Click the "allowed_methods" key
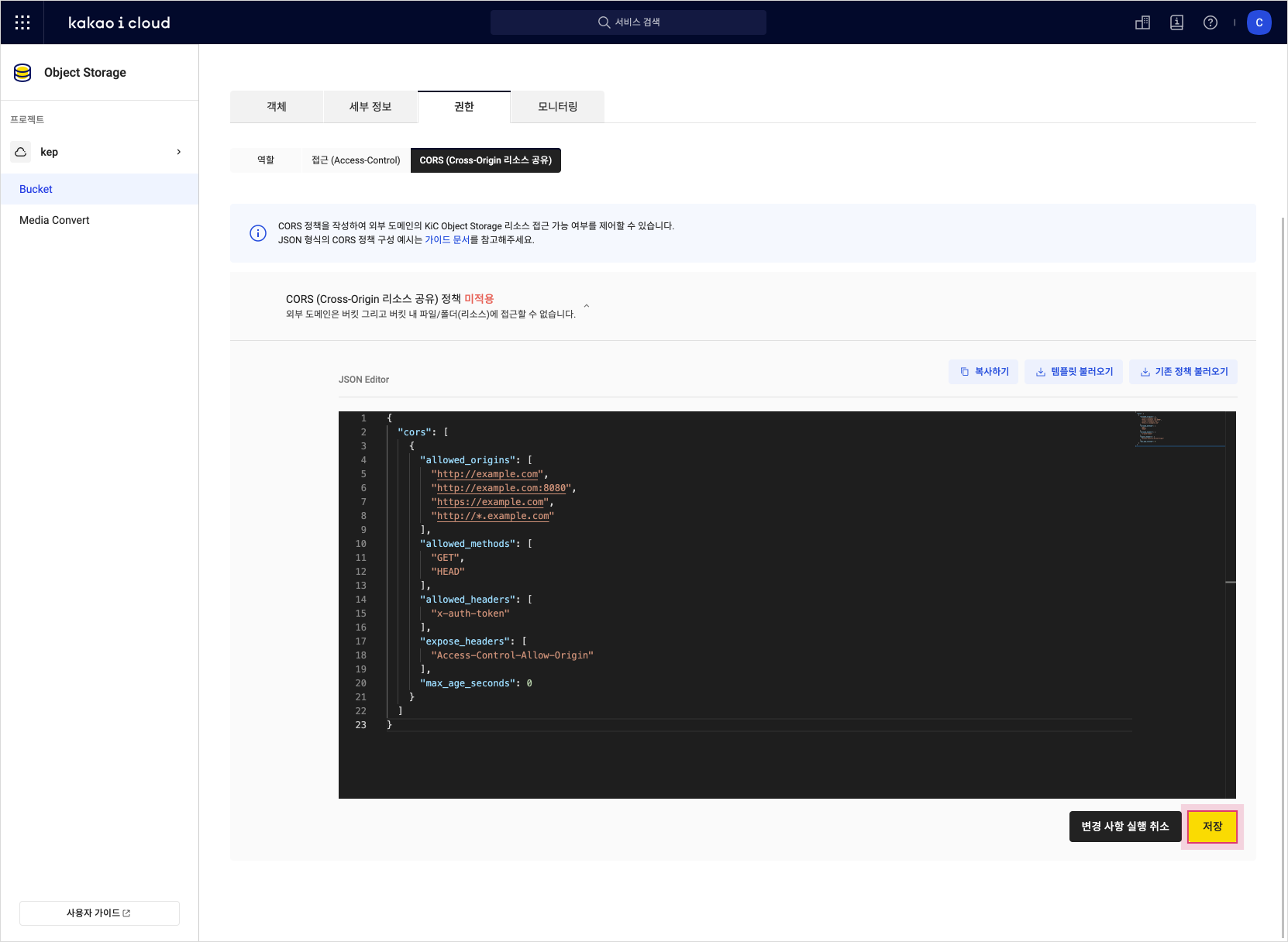 (x=467, y=544)
